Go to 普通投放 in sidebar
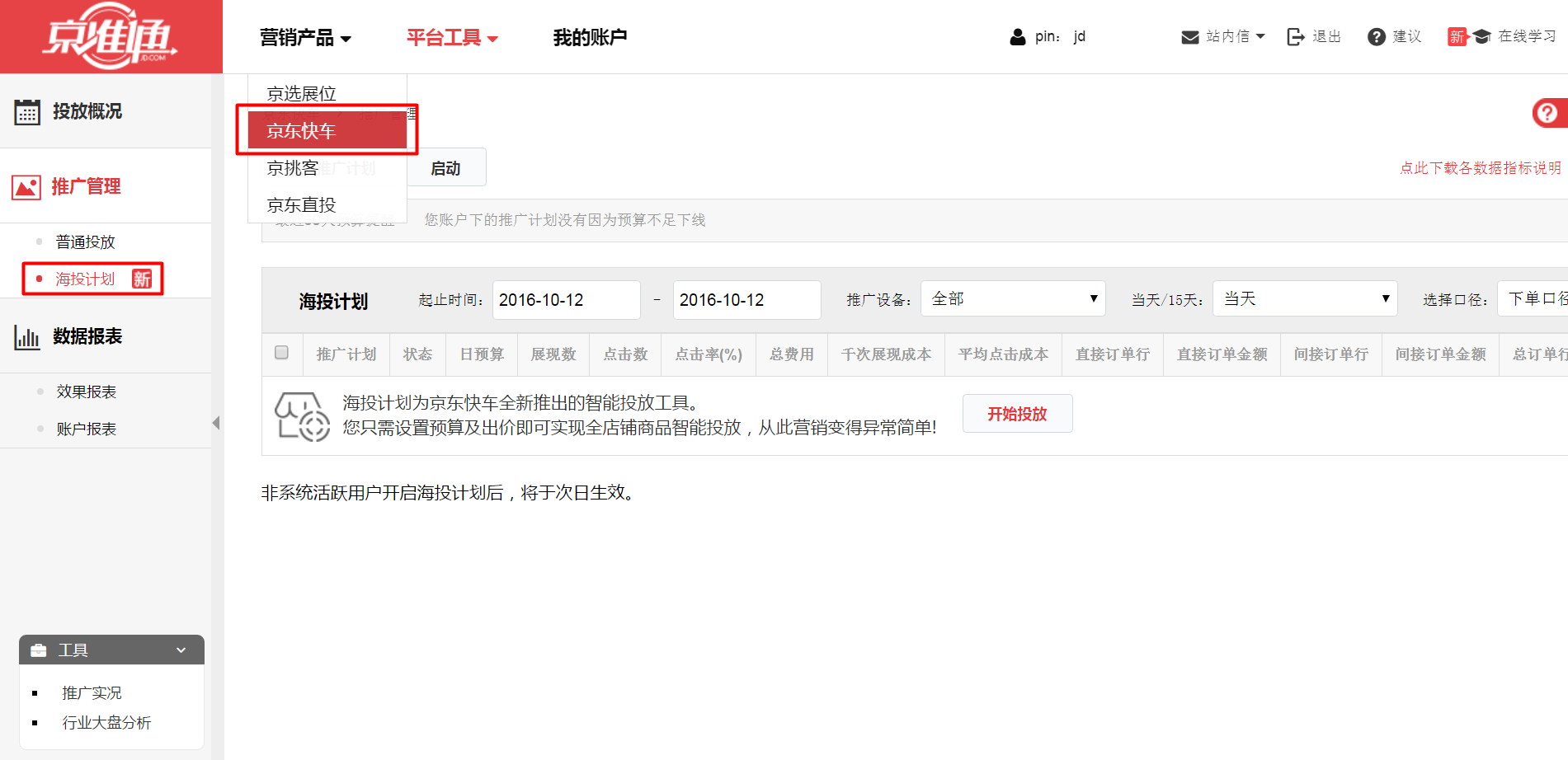This screenshot has height=760, width=1568. pos(86,242)
